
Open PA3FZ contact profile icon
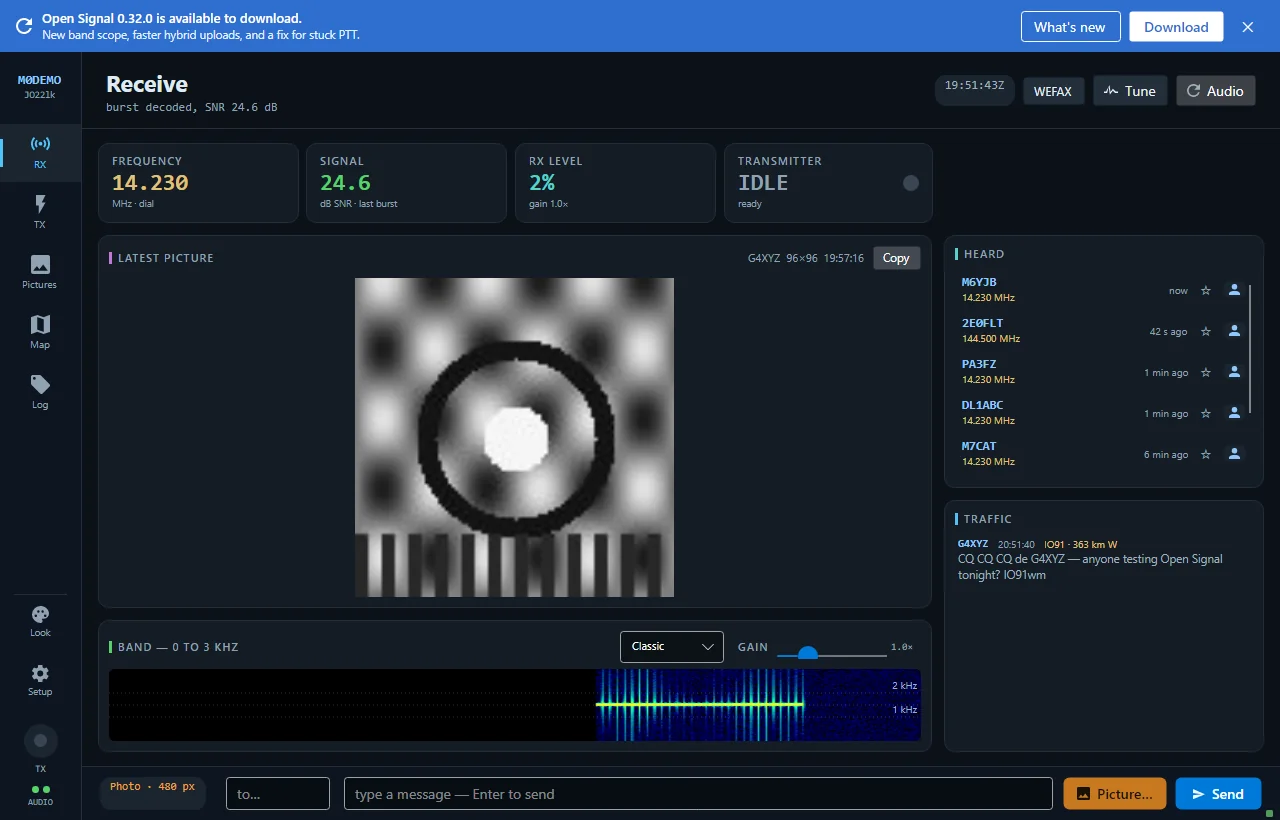click(x=1234, y=372)
